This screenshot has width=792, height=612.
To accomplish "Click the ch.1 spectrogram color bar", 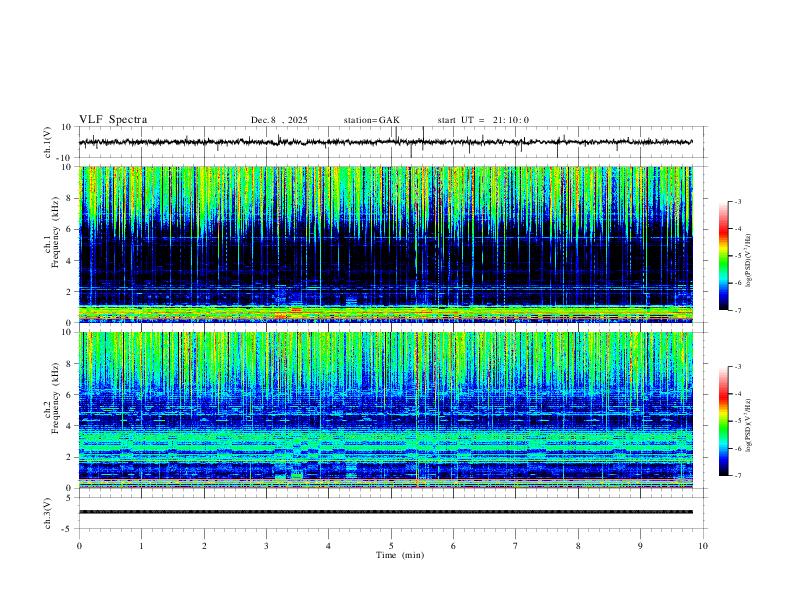I will click(723, 256).
